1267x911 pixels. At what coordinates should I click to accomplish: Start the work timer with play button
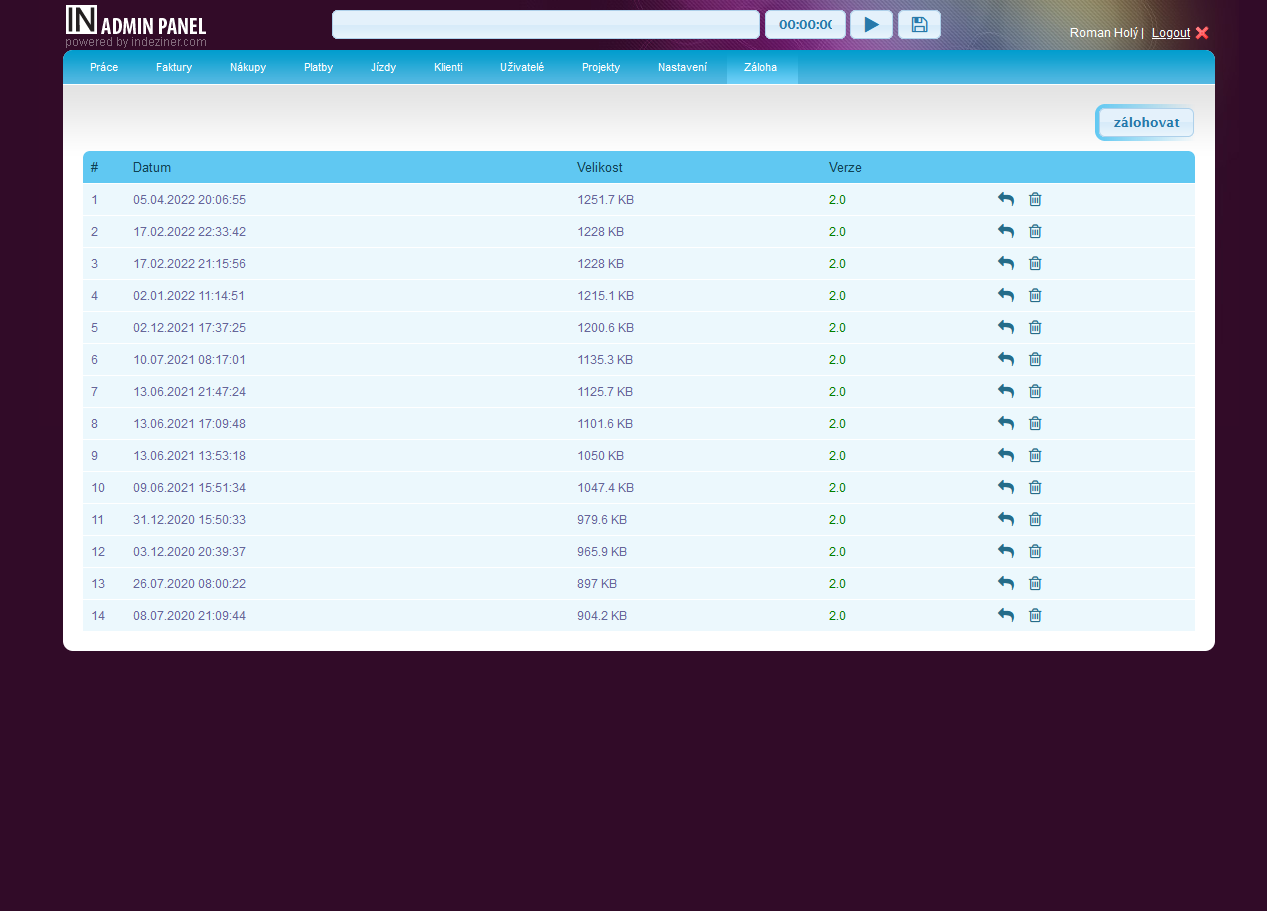click(871, 25)
